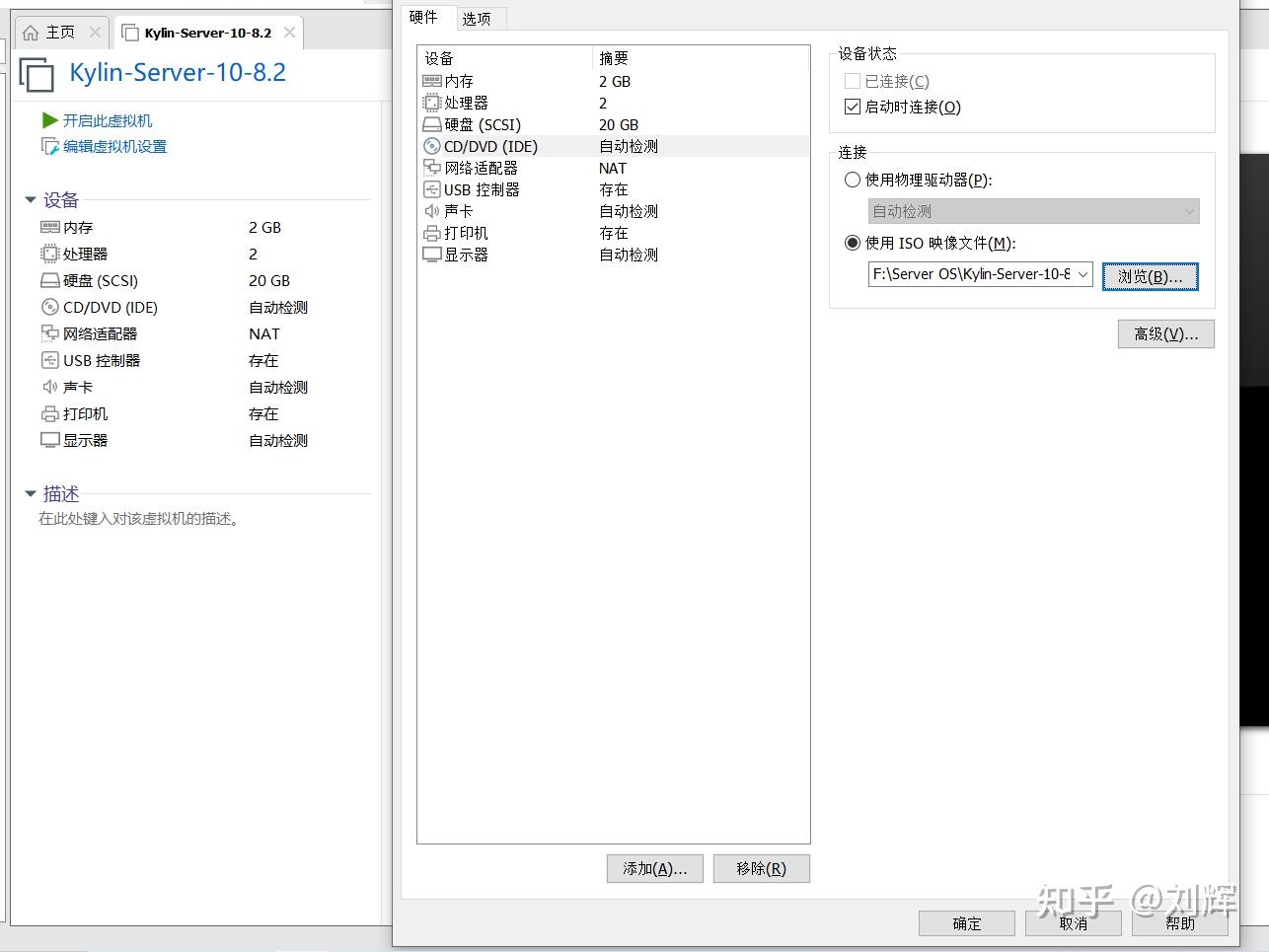Click the sound card speaker icon in dialog
This screenshot has width=1269, height=952.
point(431,211)
